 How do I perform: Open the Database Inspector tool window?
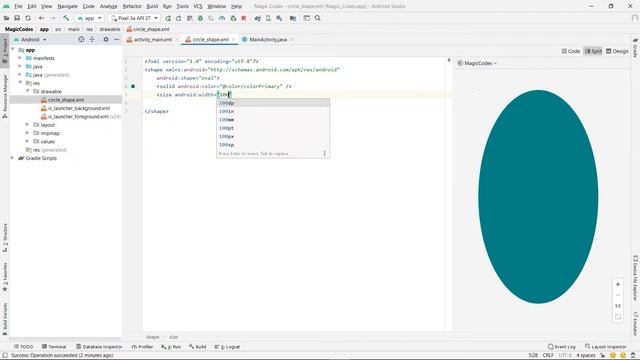coord(99,347)
